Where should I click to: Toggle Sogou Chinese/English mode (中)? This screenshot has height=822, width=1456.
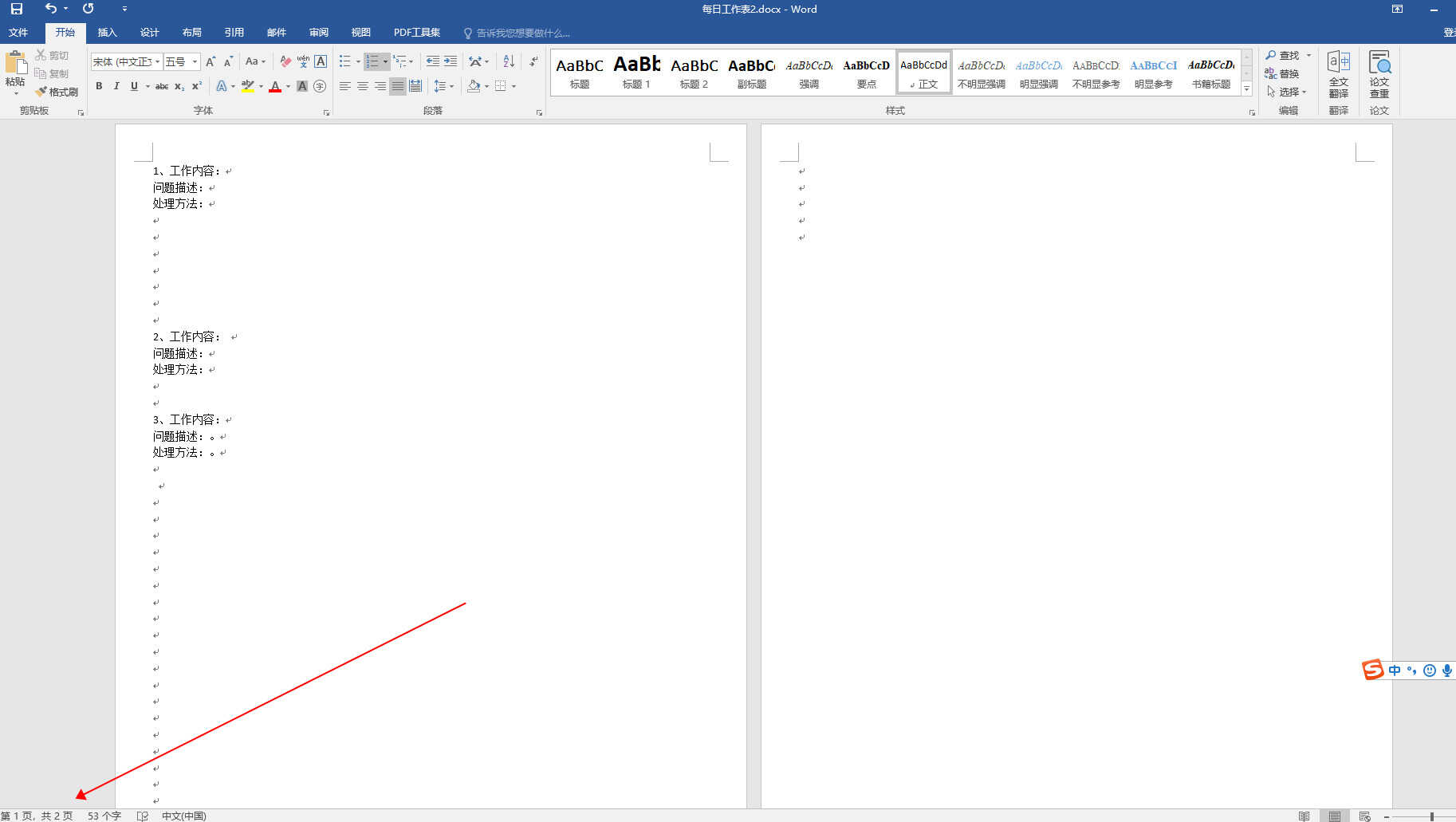click(1395, 671)
